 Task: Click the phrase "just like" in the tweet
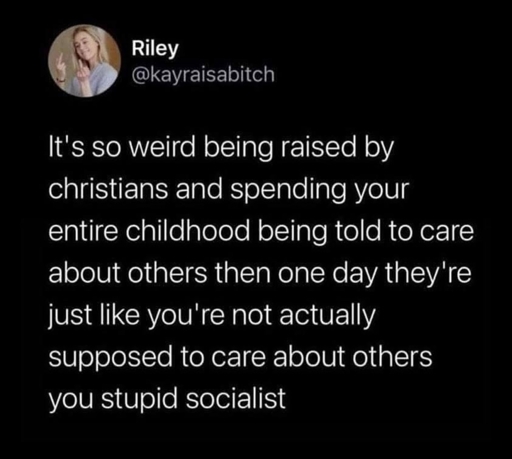(x=93, y=316)
